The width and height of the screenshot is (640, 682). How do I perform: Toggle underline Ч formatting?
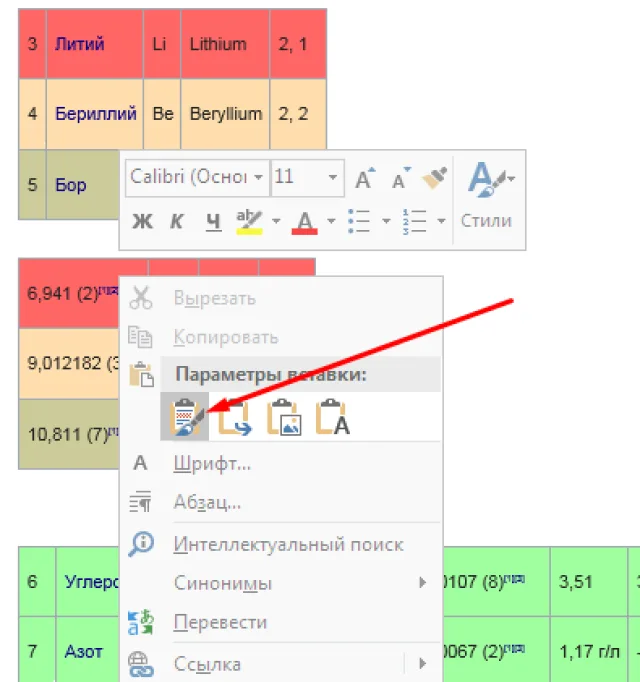tap(213, 221)
